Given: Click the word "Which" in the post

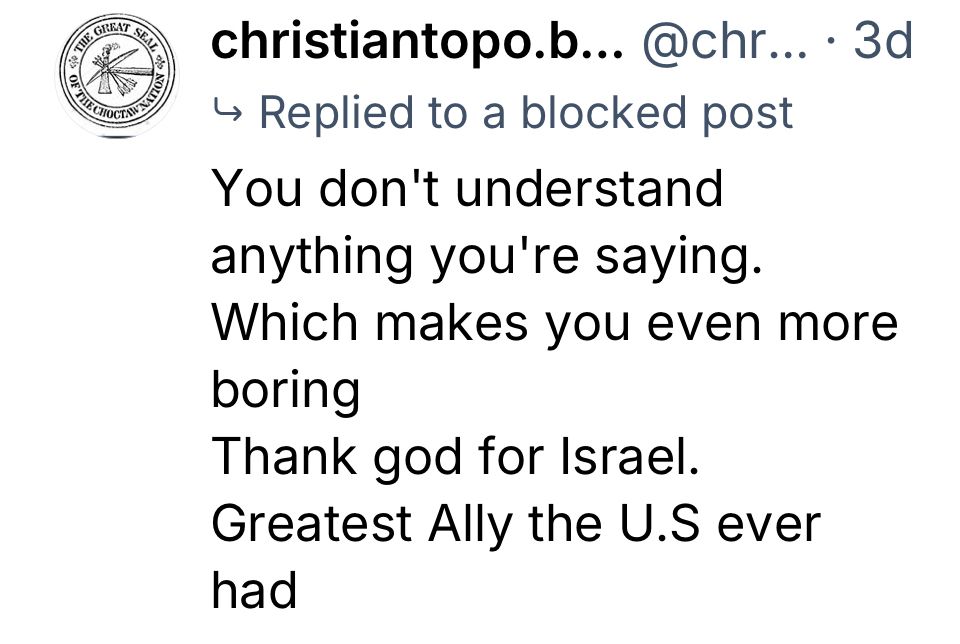Looking at the screenshot, I should (269, 322).
